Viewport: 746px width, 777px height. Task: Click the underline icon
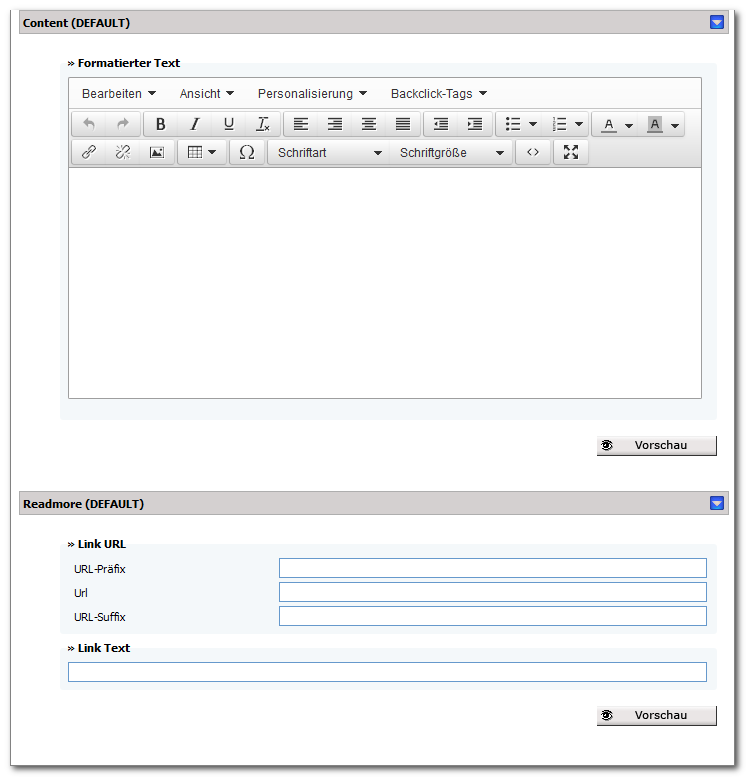click(x=229, y=124)
